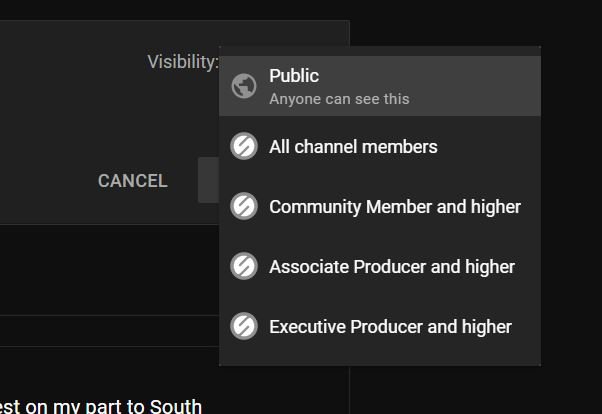Screen dimensions: 602x414
Task: Select the Public visibility option
Action: 380,86
